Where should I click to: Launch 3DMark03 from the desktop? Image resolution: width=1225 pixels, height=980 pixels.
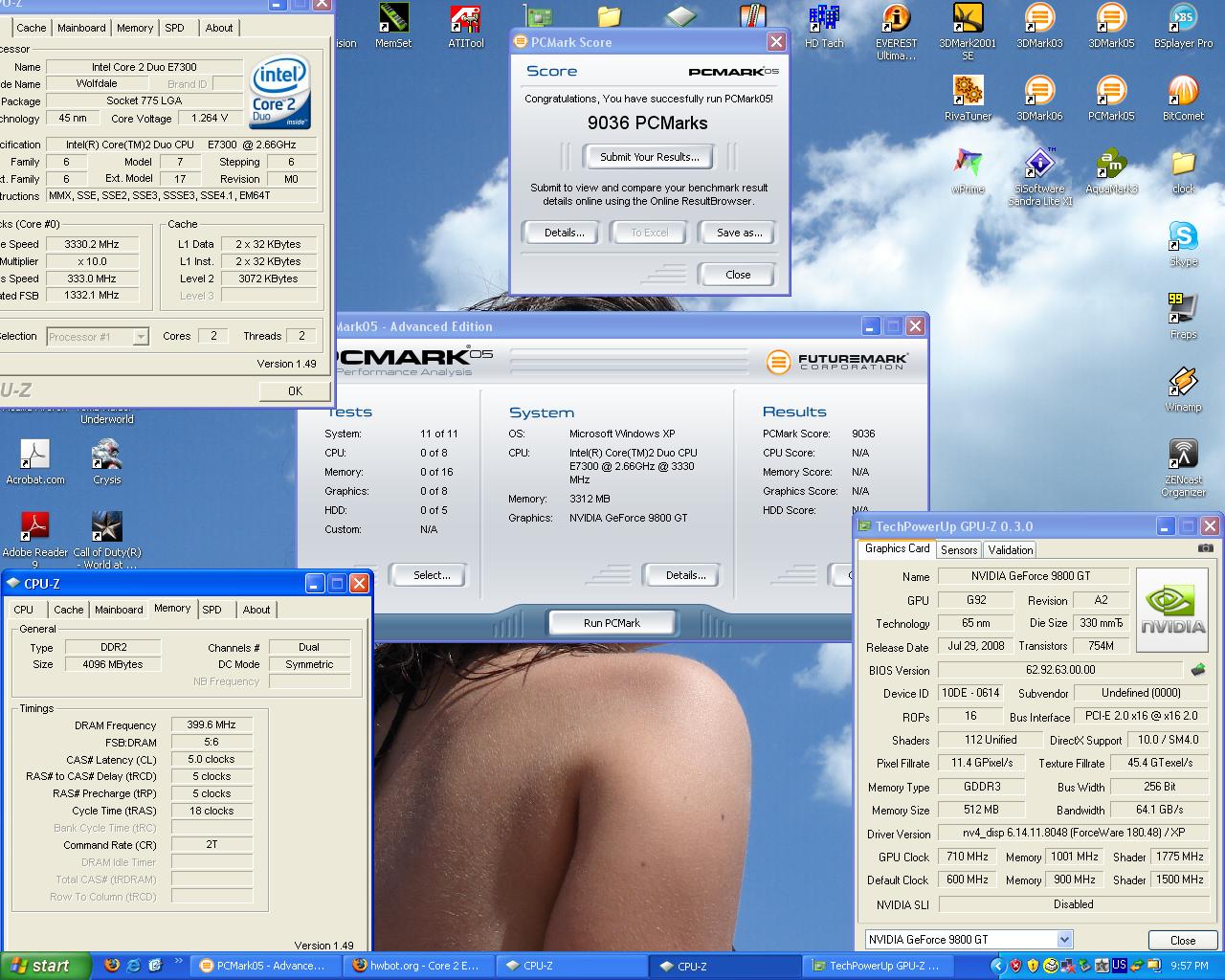pos(1039,26)
